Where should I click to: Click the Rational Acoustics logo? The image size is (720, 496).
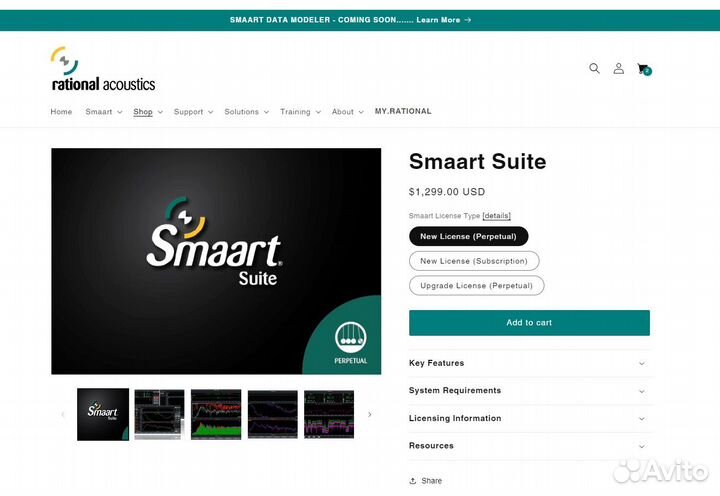pos(103,68)
